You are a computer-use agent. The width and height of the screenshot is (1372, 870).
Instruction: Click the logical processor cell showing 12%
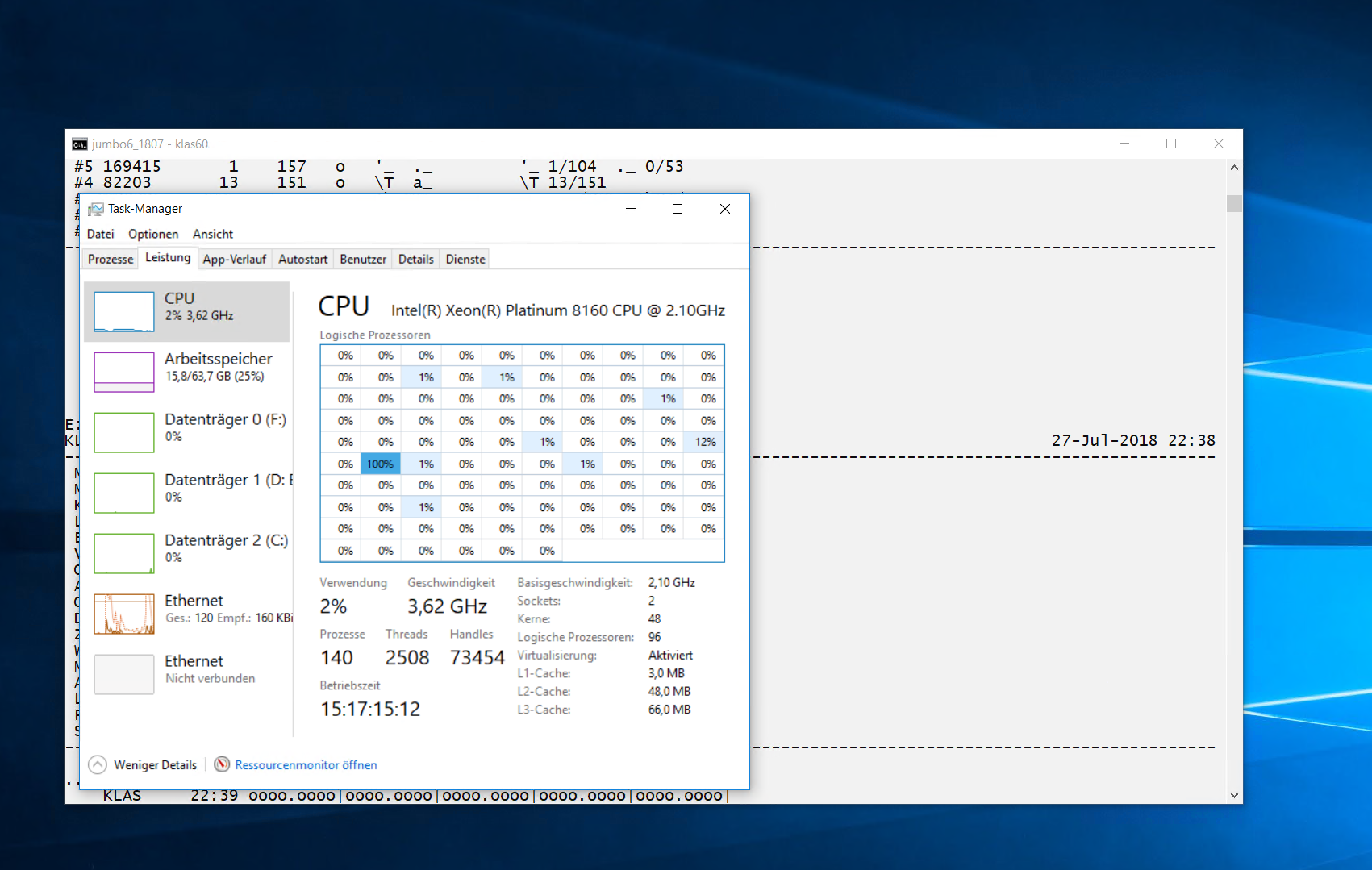point(705,443)
